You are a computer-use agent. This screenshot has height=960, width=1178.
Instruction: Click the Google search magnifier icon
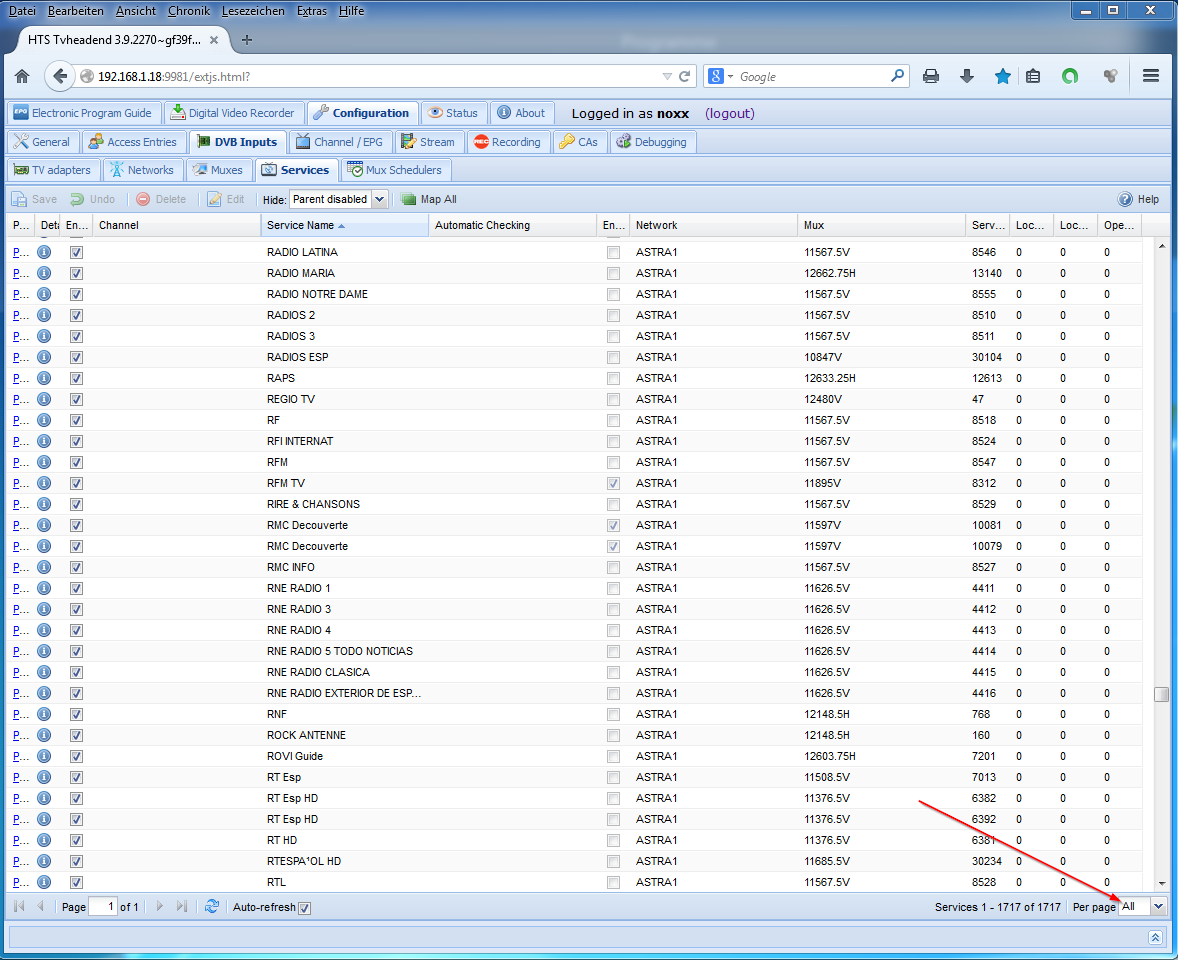897,76
